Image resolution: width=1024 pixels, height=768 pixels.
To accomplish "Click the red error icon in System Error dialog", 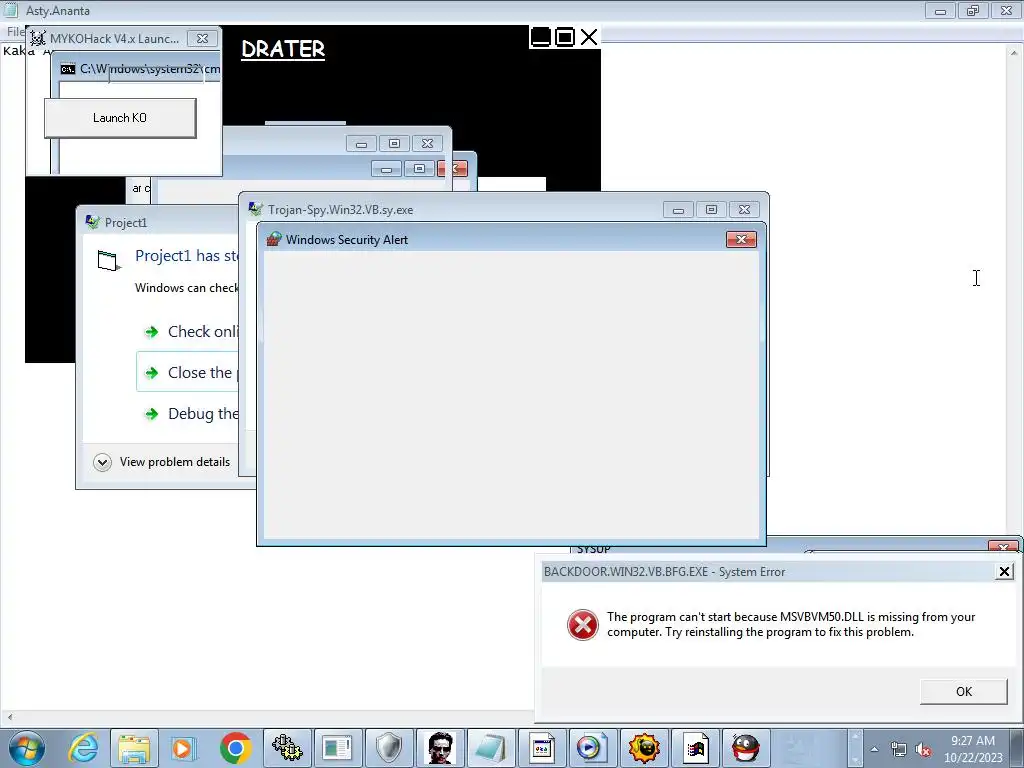I will point(583,625).
